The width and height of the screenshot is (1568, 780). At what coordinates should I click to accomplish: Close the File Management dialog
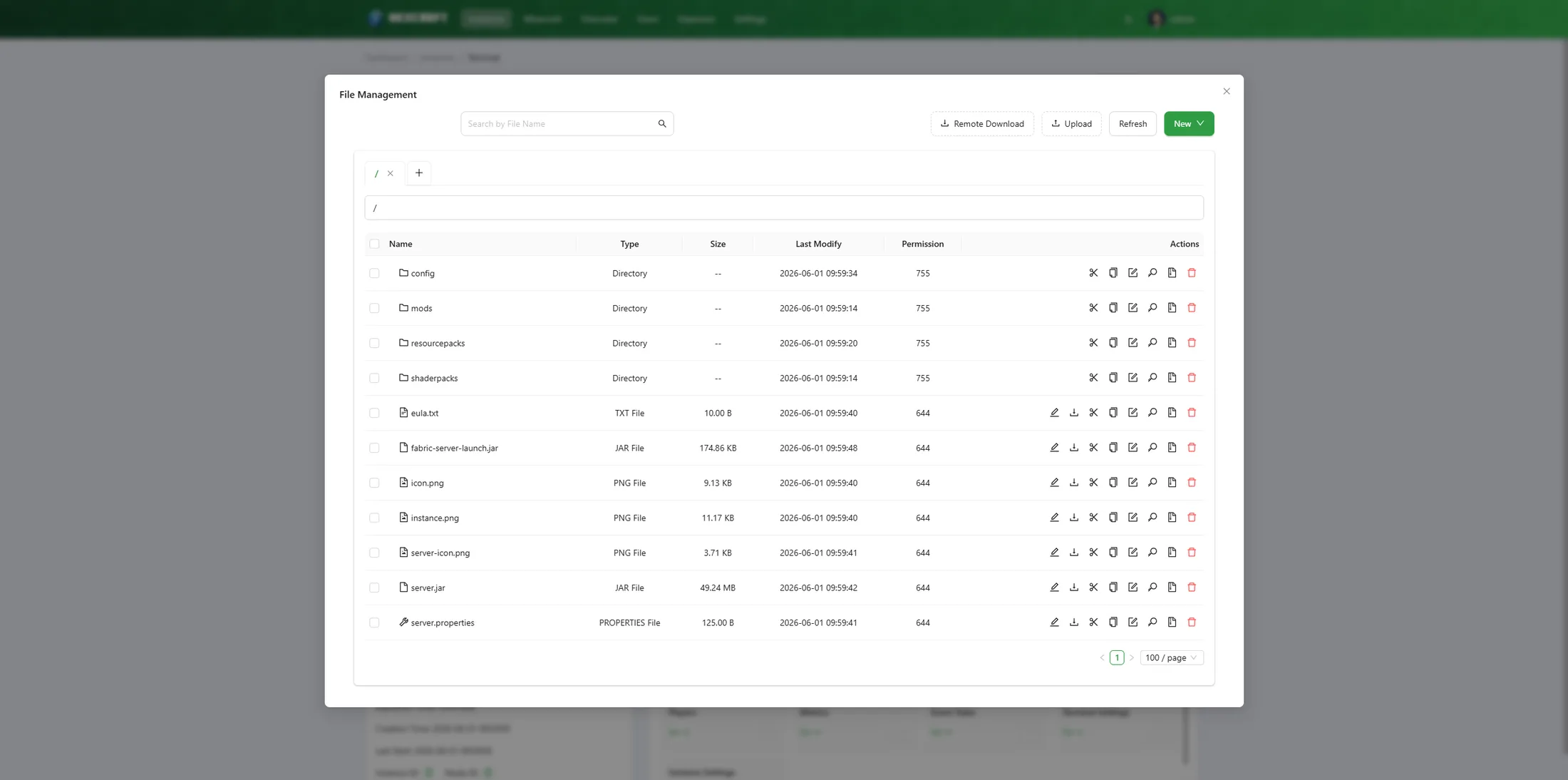pos(1227,91)
